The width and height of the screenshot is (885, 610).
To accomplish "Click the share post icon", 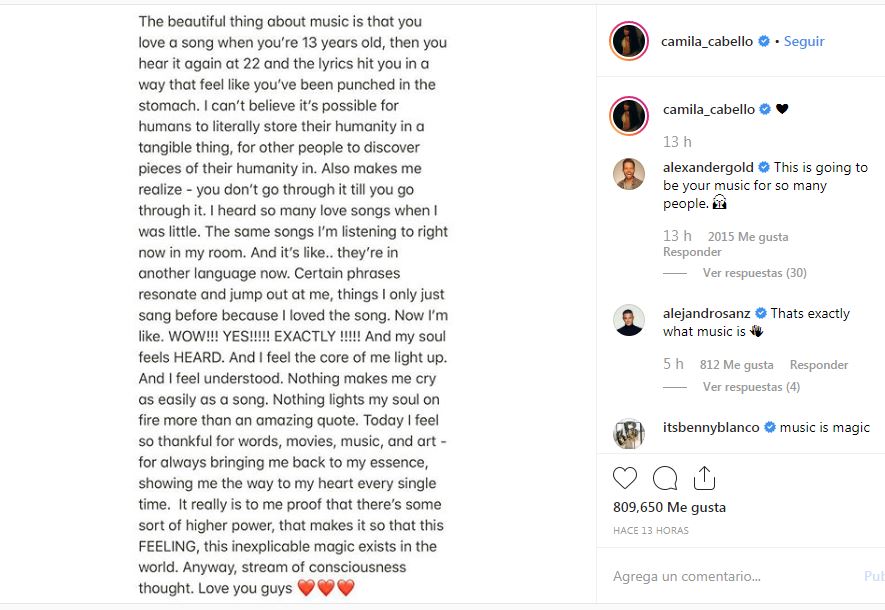I will click(x=704, y=477).
